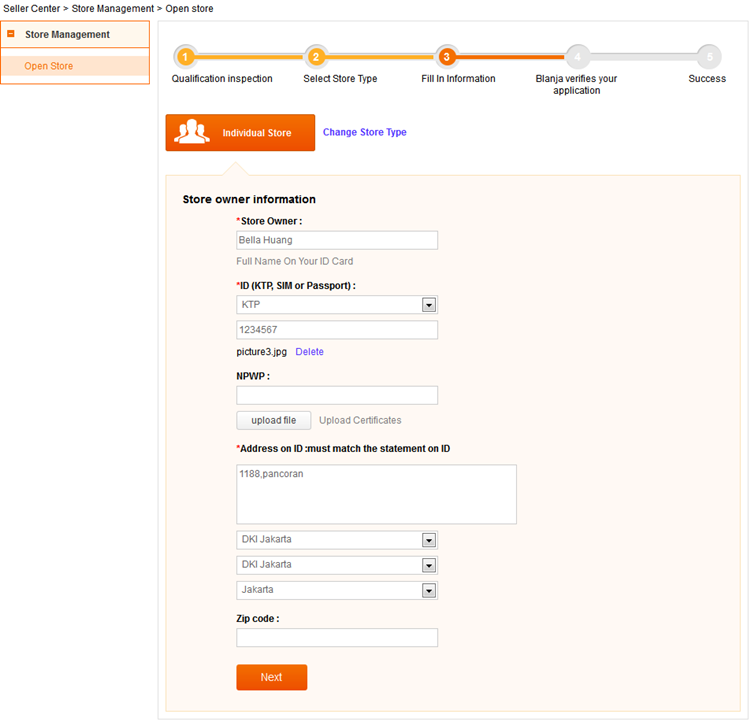Open the Jakarta district dropdown

337,590
